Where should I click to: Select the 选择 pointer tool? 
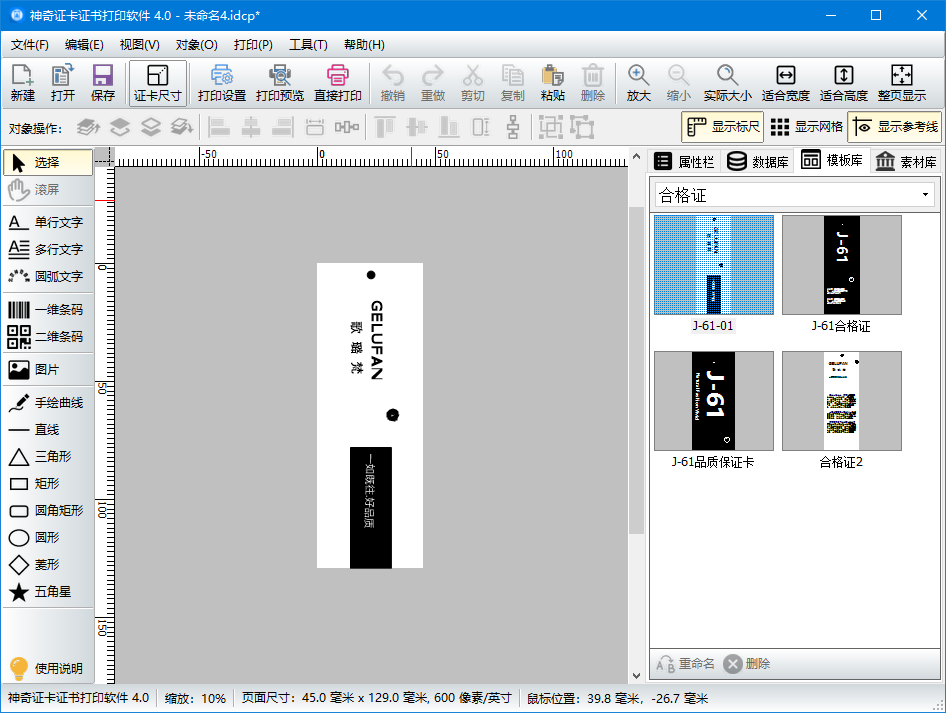pyautogui.click(x=48, y=162)
